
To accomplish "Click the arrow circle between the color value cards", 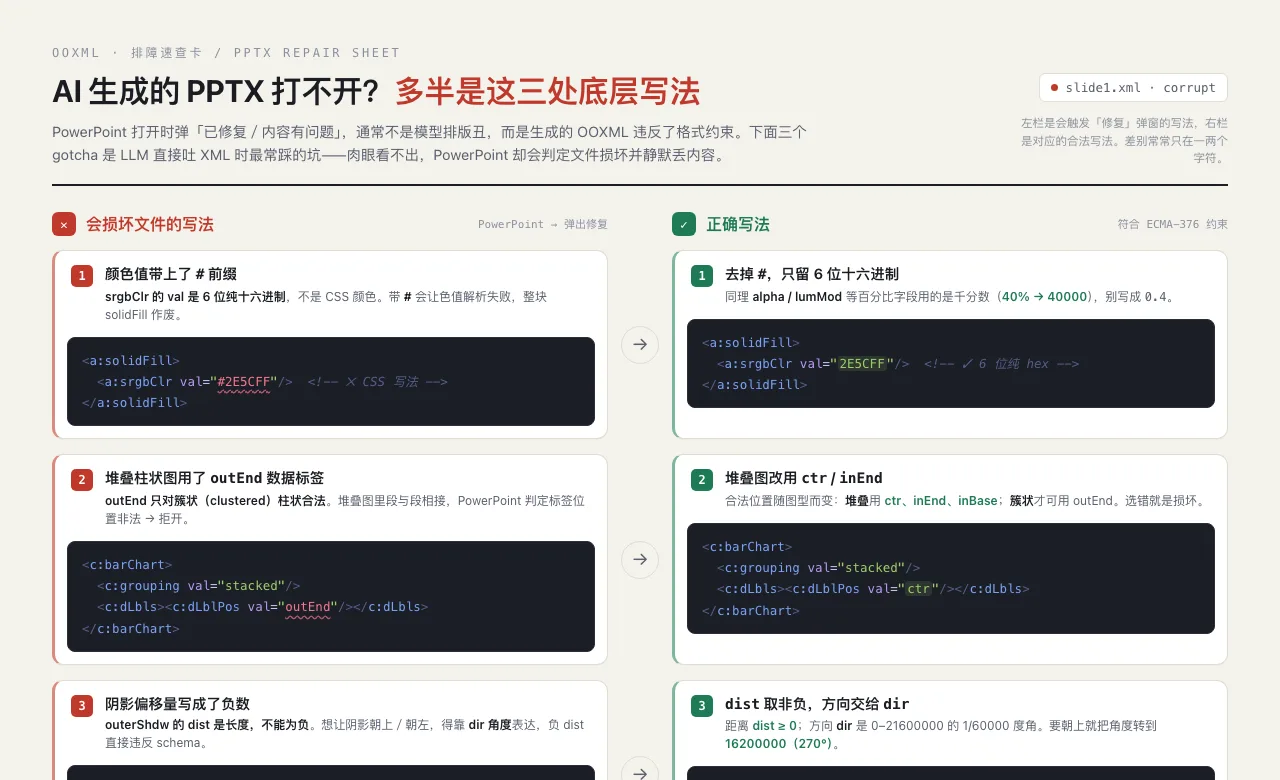I will click(640, 344).
